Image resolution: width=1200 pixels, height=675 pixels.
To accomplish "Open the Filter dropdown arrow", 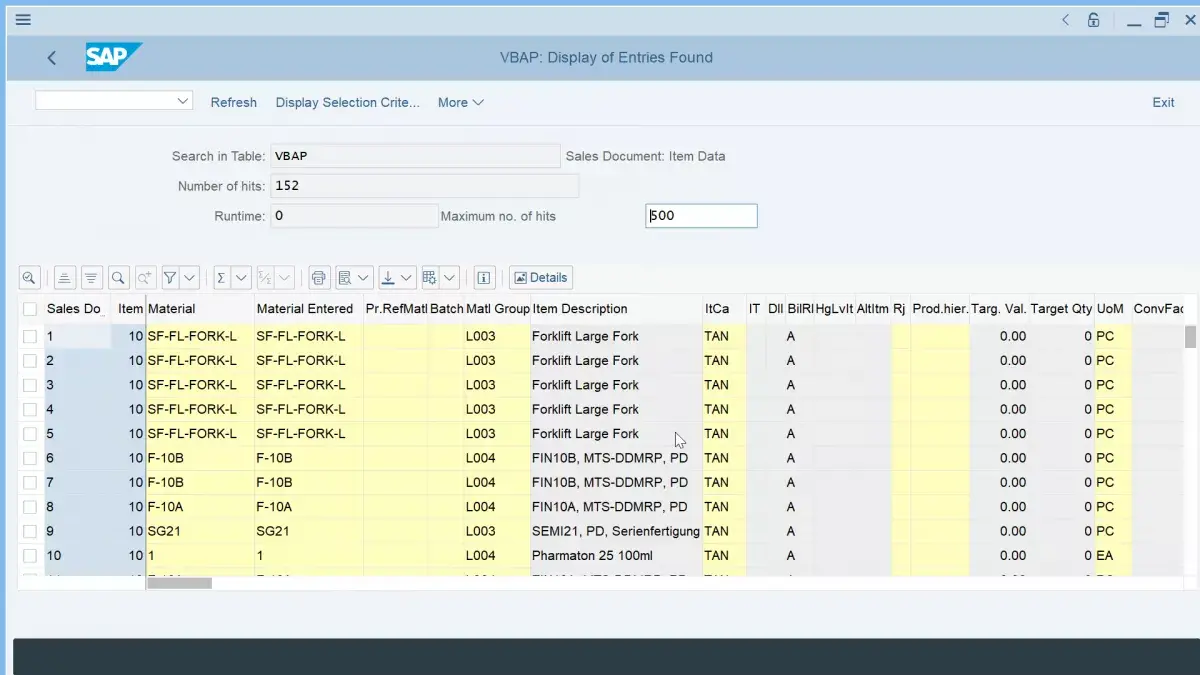I will (190, 278).
